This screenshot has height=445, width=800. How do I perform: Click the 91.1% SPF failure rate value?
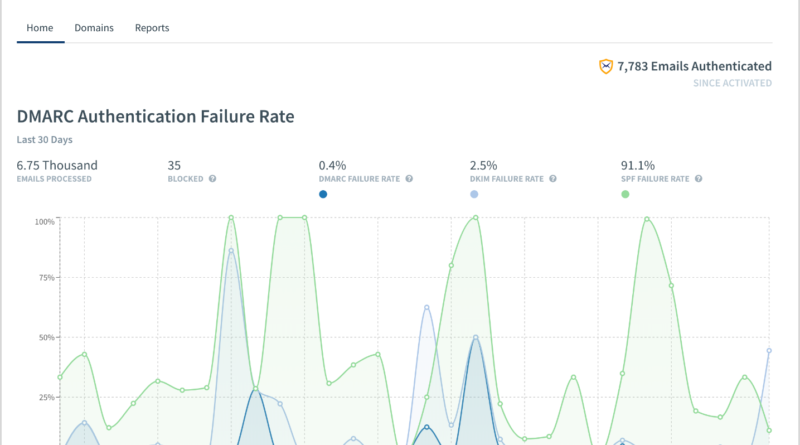click(x=637, y=165)
